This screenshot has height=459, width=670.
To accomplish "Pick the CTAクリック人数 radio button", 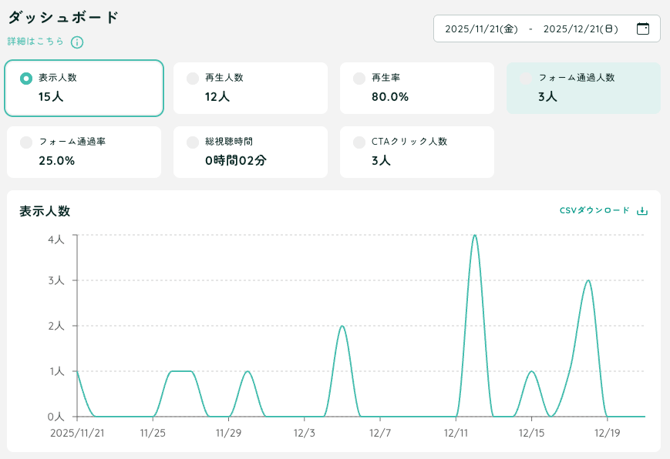I will (x=359, y=142).
